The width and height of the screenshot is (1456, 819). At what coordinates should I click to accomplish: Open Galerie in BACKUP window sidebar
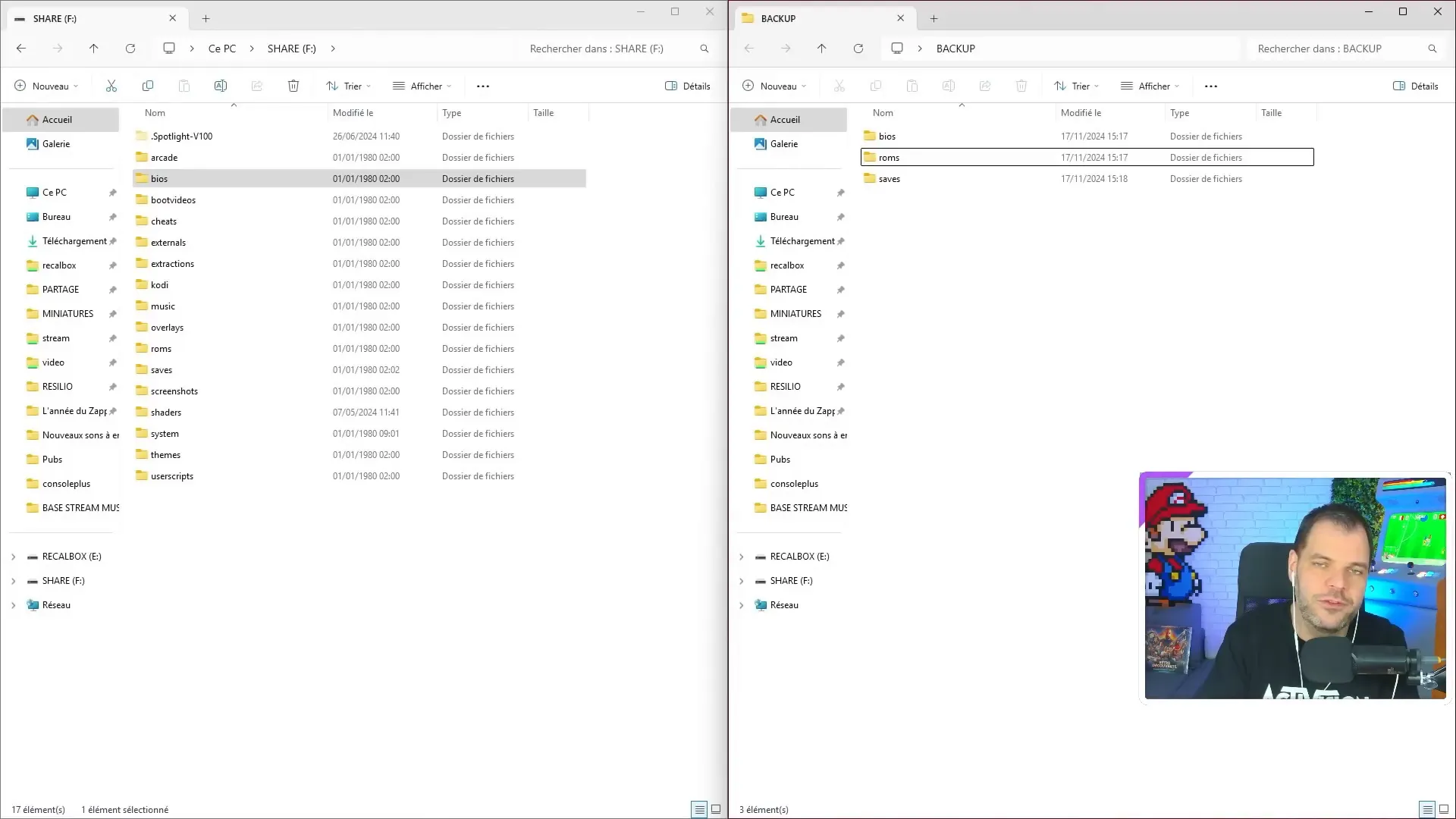(789, 144)
